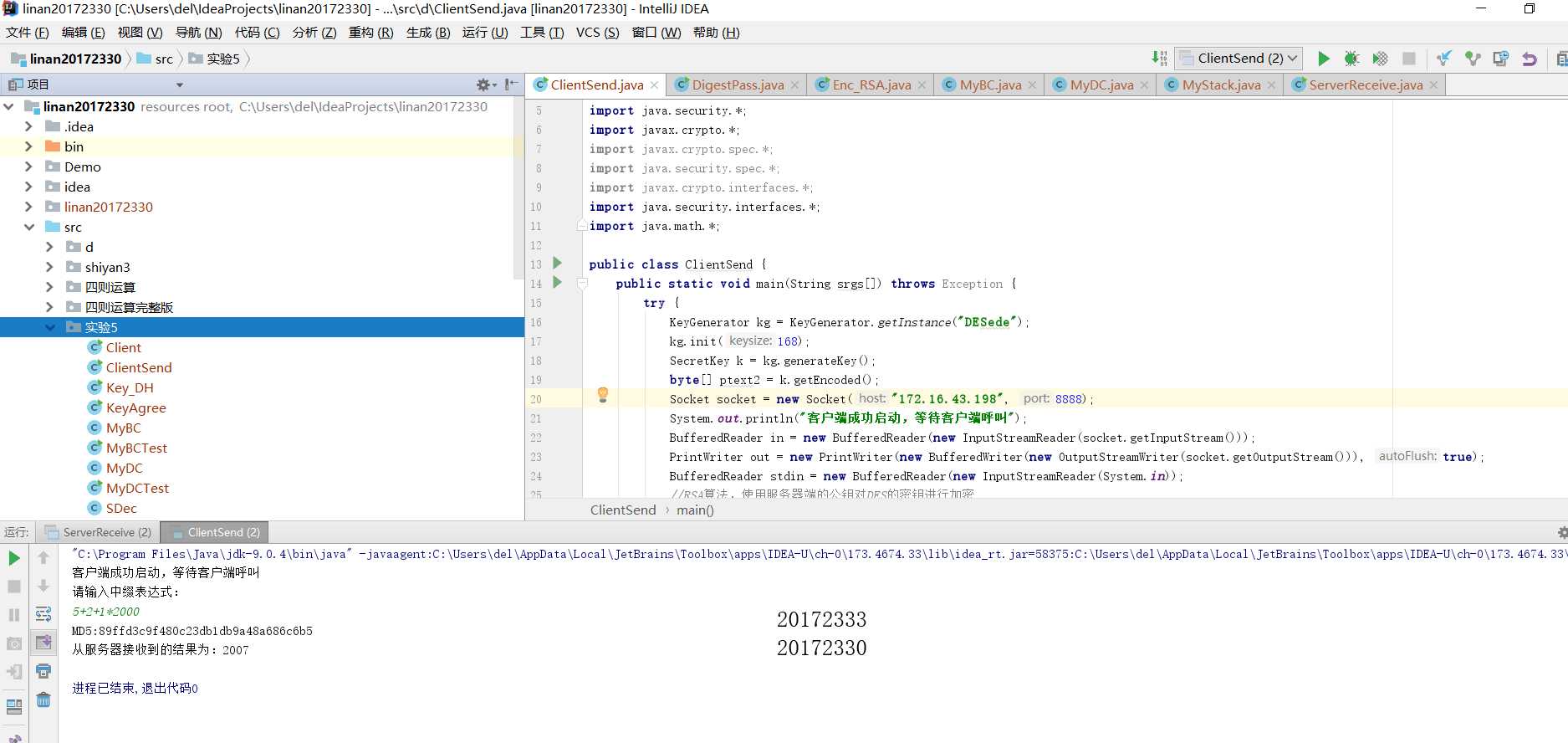The width and height of the screenshot is (1568, 743).
Task: Click the light bulb intention icon on line 20
Action: (602, 395)
